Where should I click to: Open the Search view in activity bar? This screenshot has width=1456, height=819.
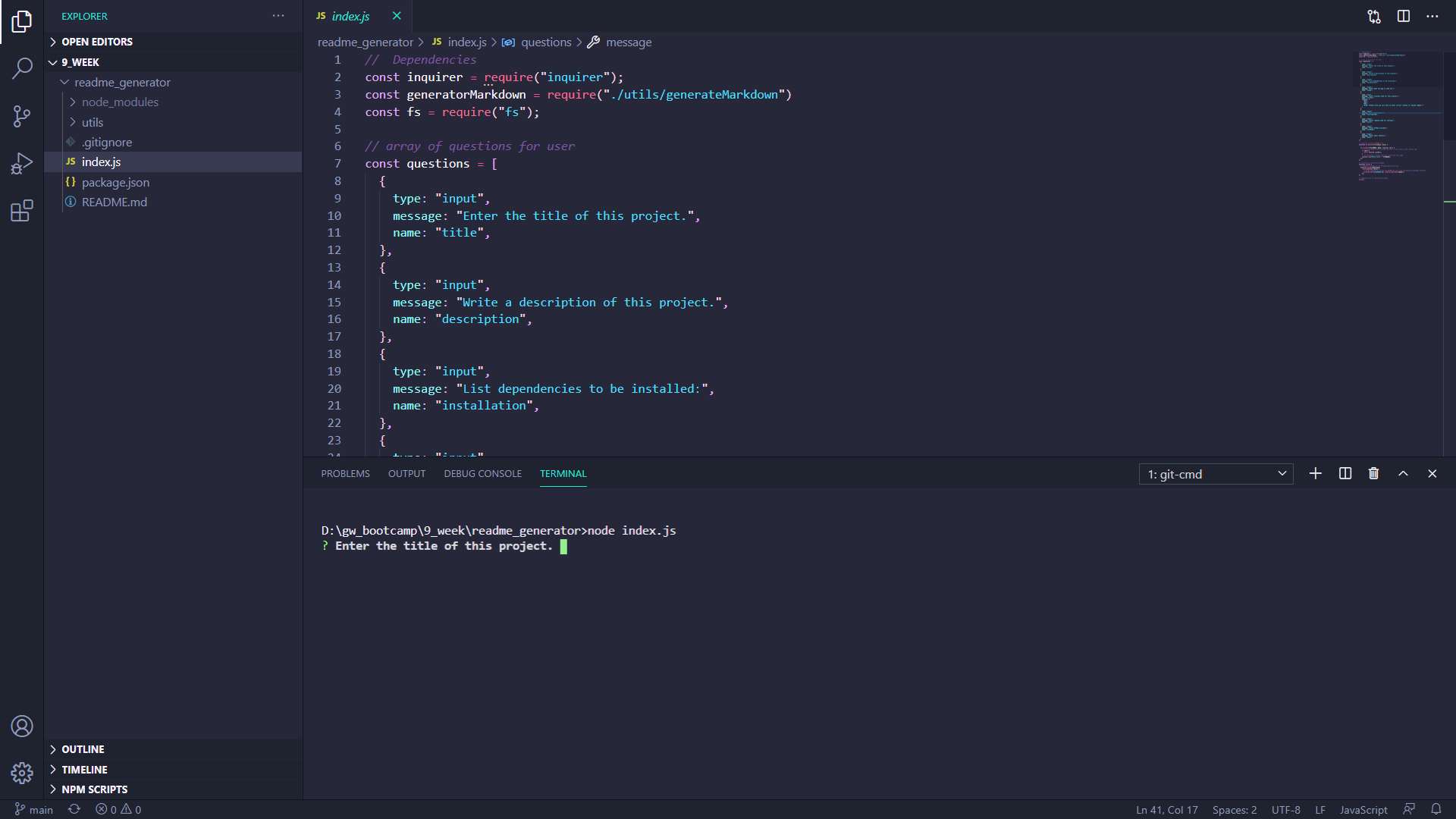point(22,68)
